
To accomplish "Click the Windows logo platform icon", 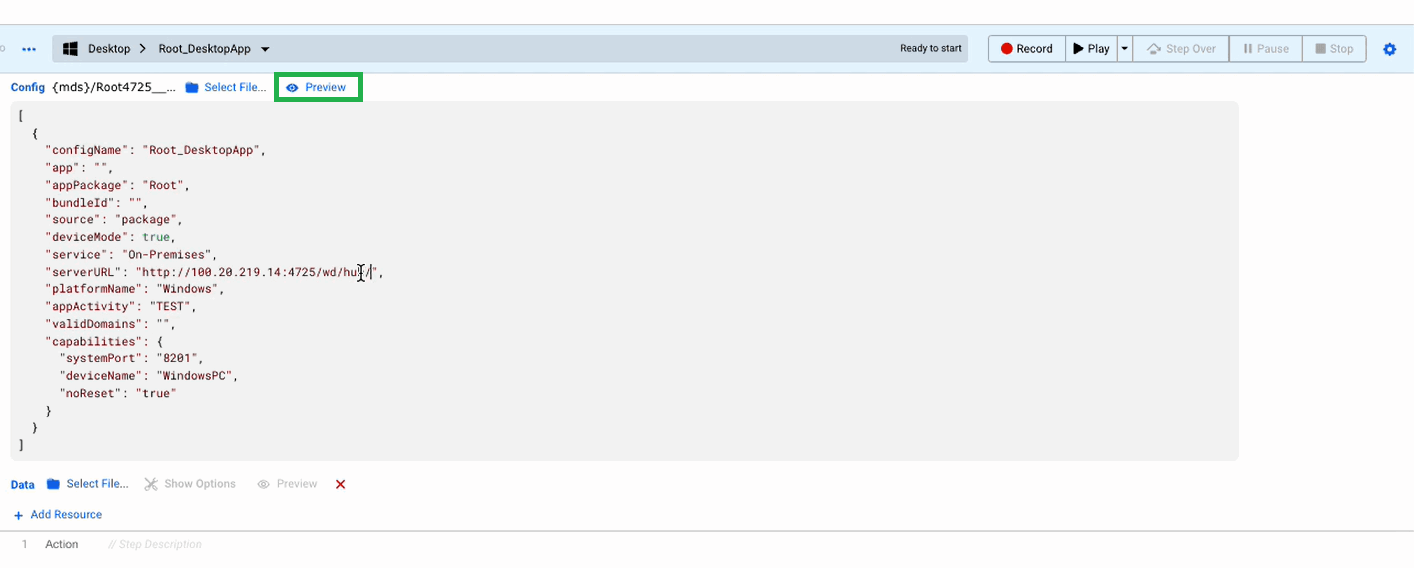I will pos(71,49).
